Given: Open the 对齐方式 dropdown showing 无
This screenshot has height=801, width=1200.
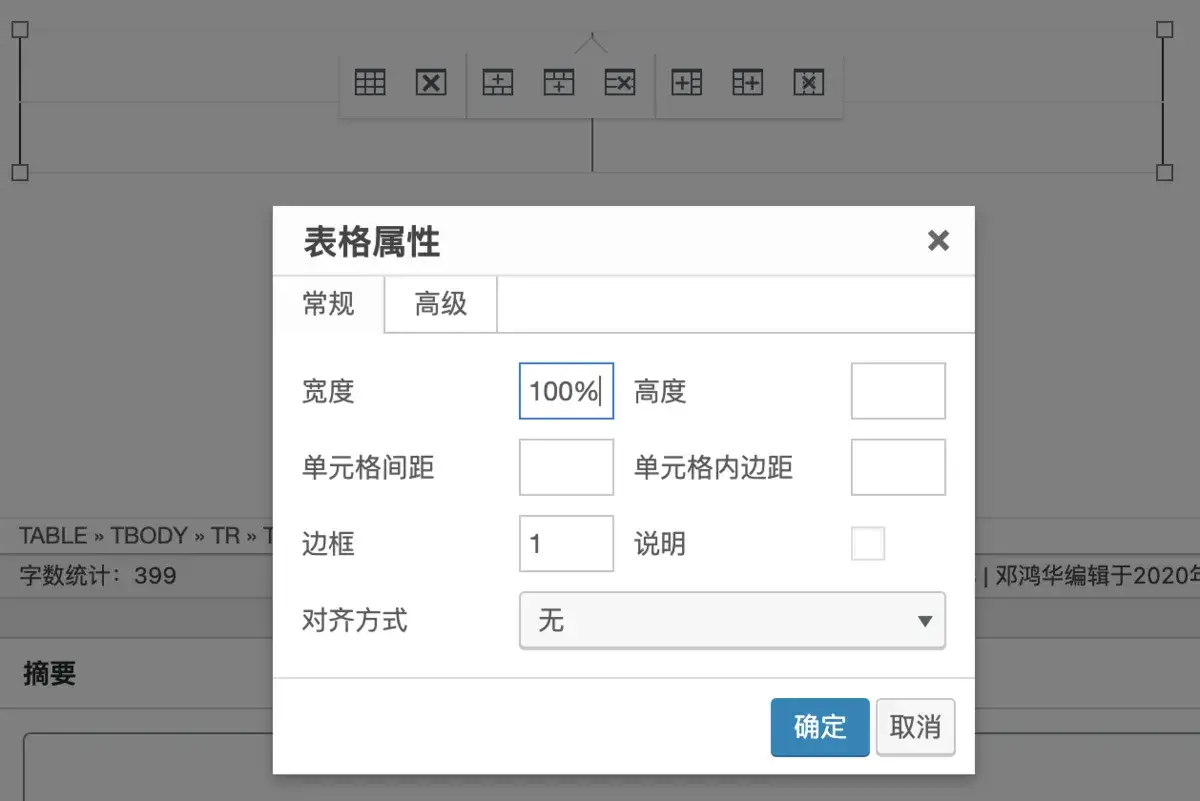Looking at the screenshot, I should [x=732, y=621].
